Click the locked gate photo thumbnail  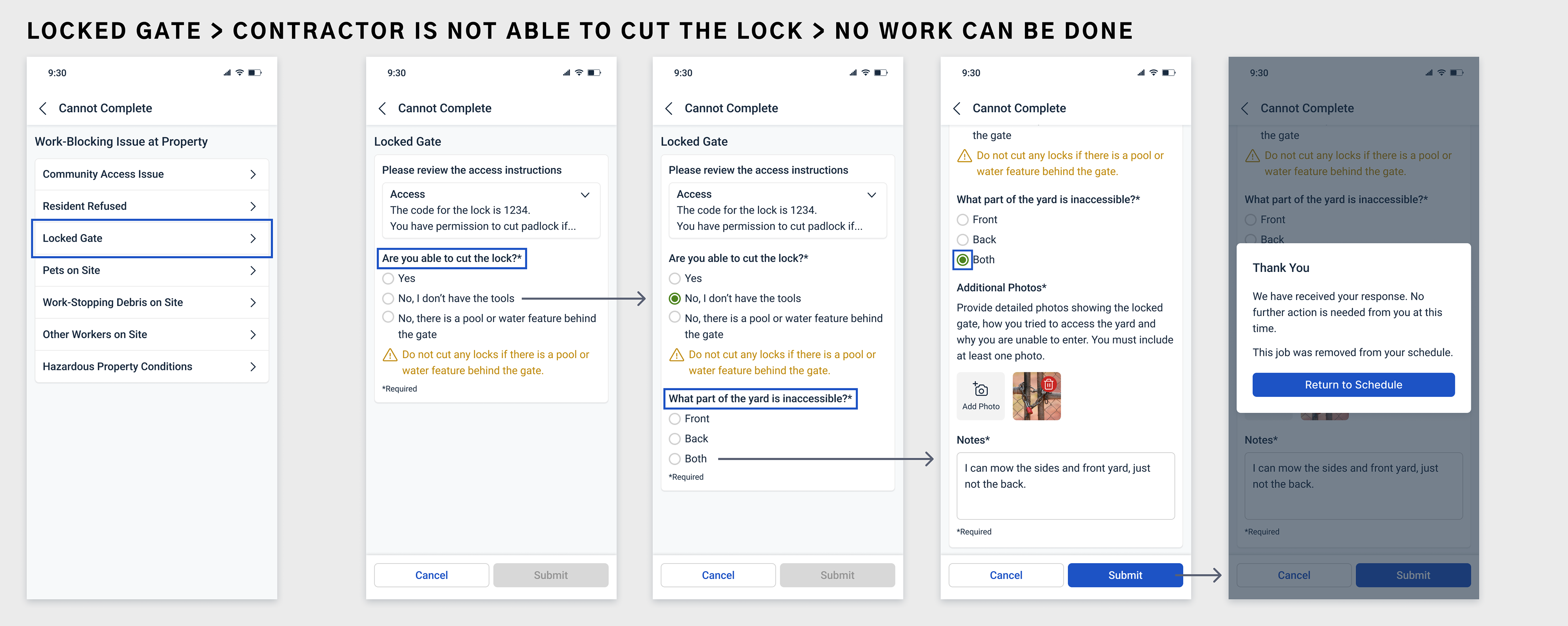[1036, 396]
